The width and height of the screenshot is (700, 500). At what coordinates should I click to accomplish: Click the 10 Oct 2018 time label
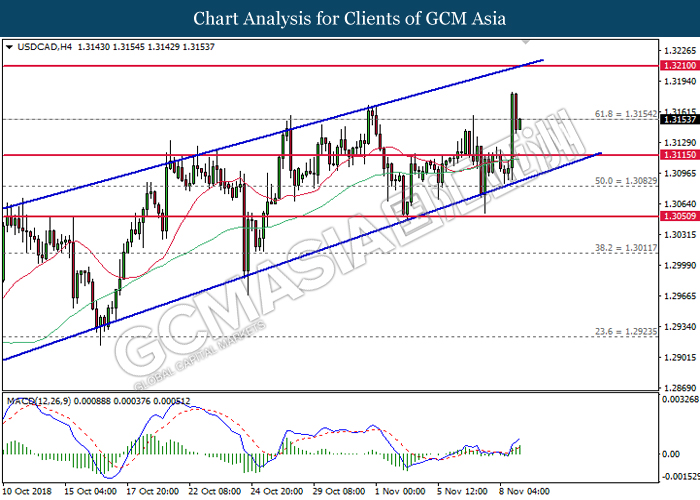pyautogui.click(x=27, y=492)
